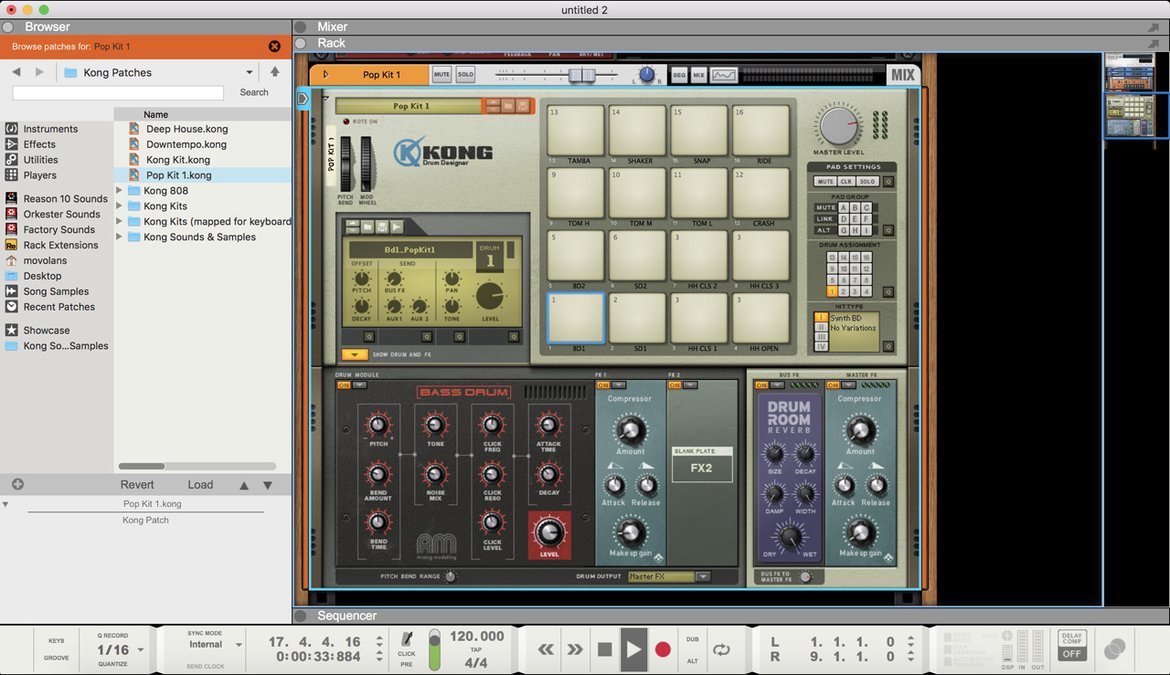Select previous patch arrow in Browser
This screenshot has height=675, width=1170.
244,485
